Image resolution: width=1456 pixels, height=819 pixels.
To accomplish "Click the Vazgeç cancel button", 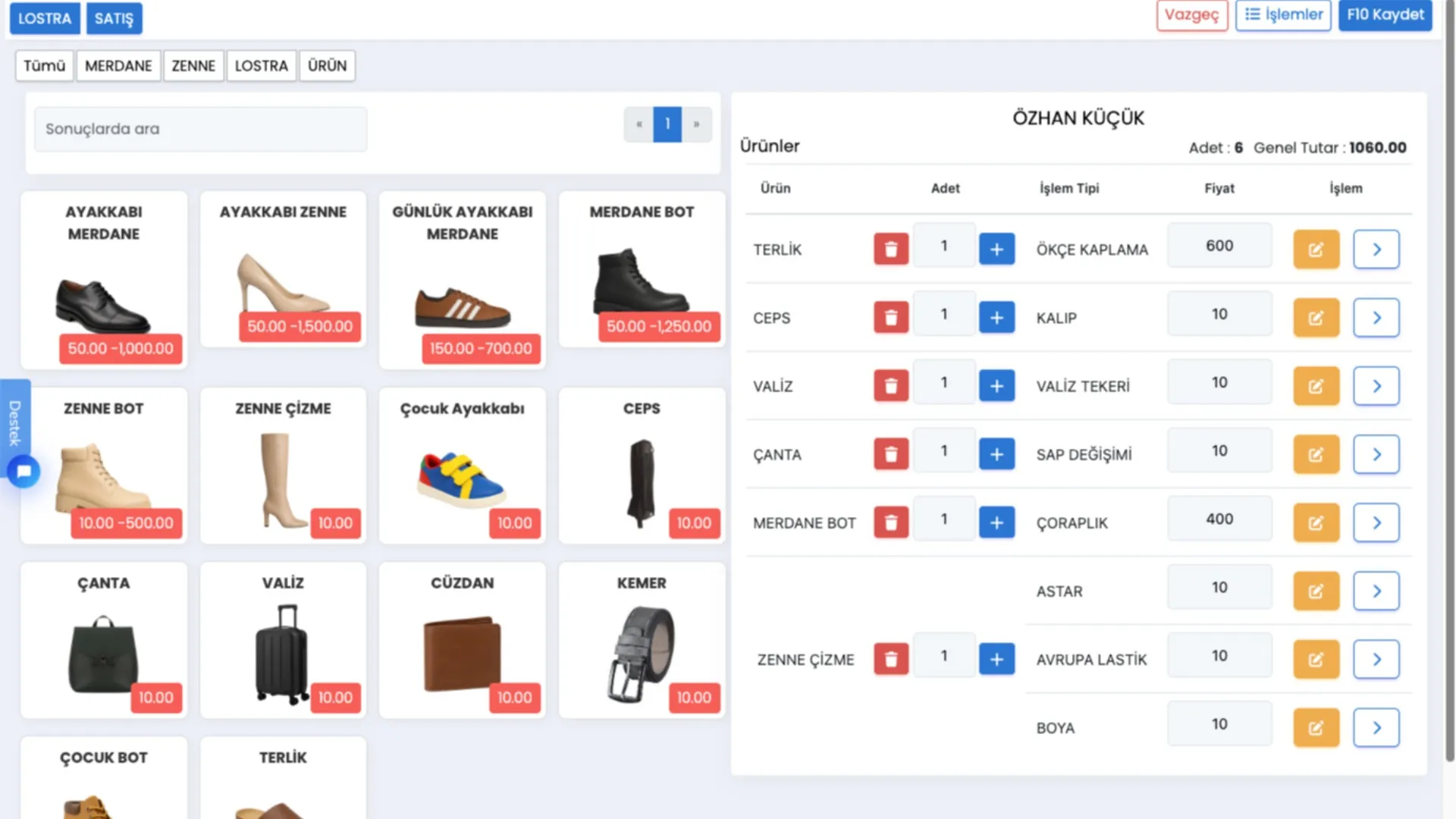I will tap(1191, 14).
